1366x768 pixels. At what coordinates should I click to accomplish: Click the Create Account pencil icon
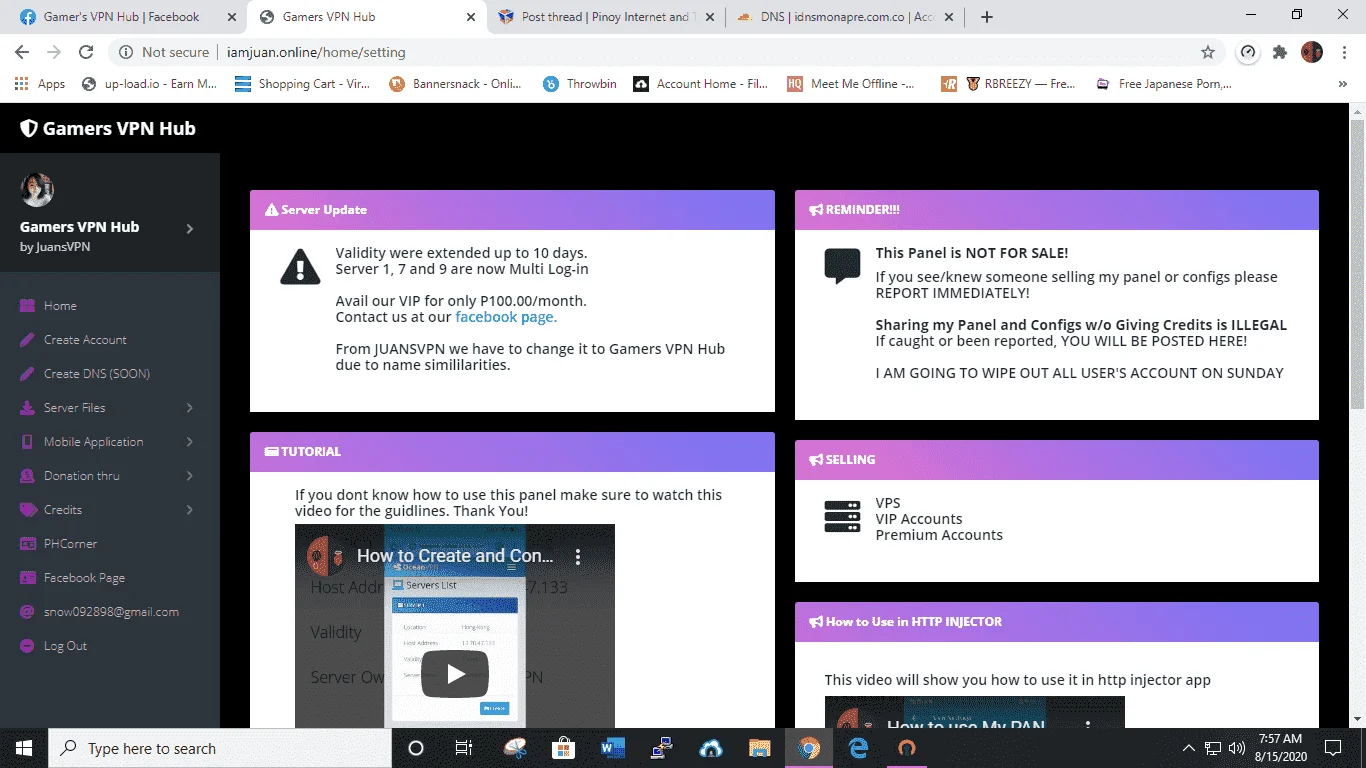27,340
